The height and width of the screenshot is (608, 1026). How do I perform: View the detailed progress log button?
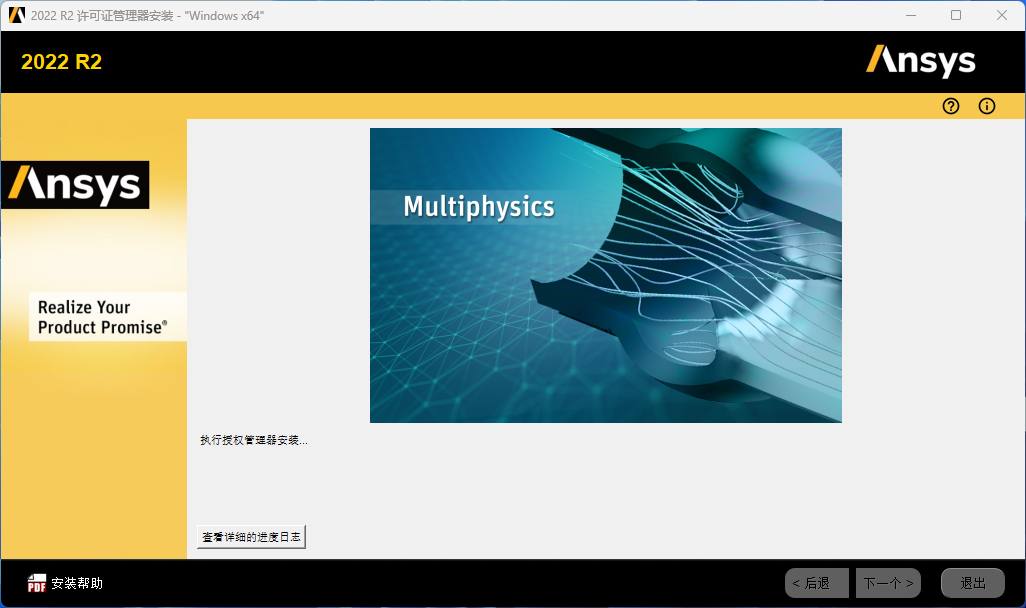pyautogui.click(x=251, y=537)
